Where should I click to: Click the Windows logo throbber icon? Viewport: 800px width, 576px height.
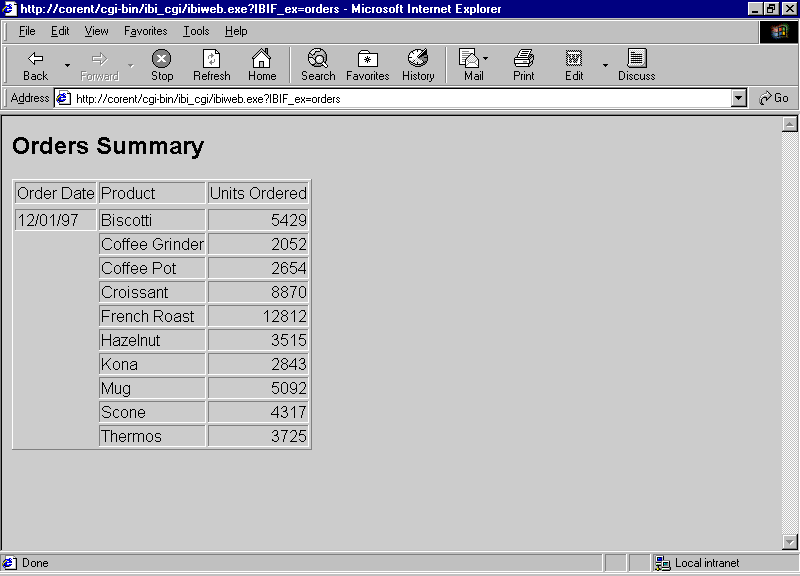pyautogui.click(x=778, y=32)
